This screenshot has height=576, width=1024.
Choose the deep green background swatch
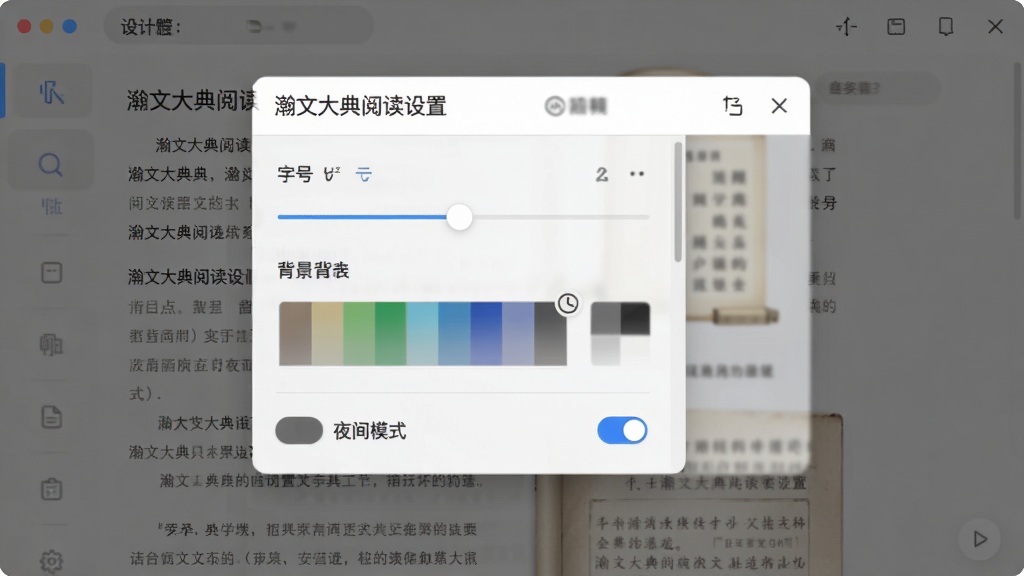pos(391,334)
